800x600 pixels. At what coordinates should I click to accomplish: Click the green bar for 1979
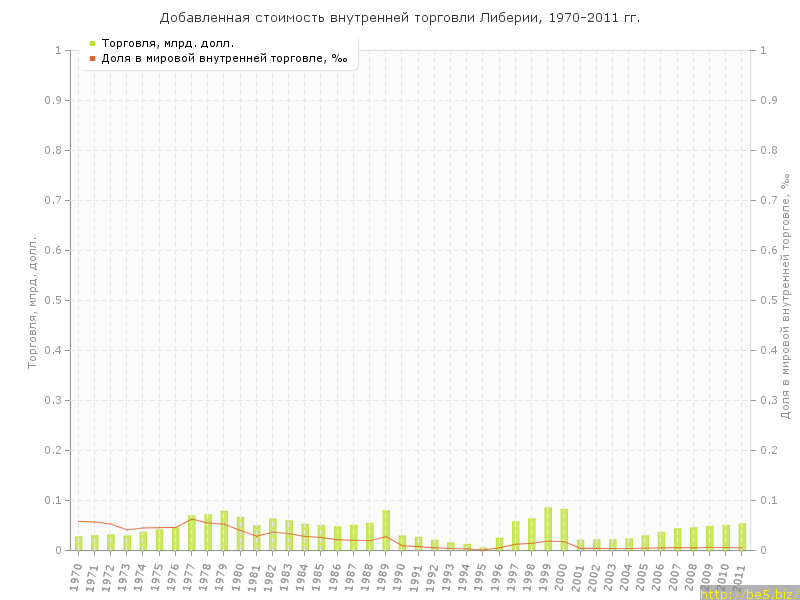click(224, 530)
